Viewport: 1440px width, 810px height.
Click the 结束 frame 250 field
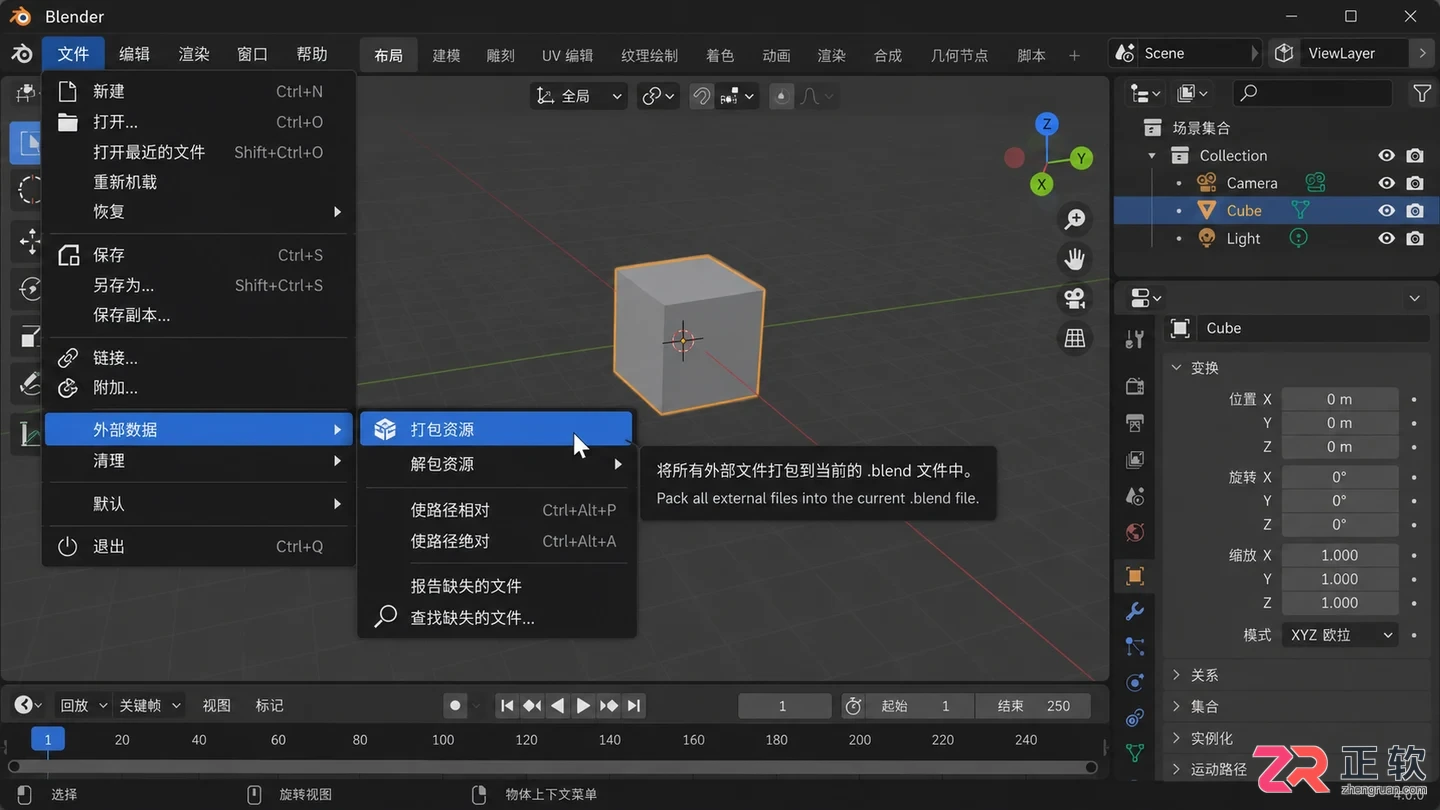coord(1033,705)
